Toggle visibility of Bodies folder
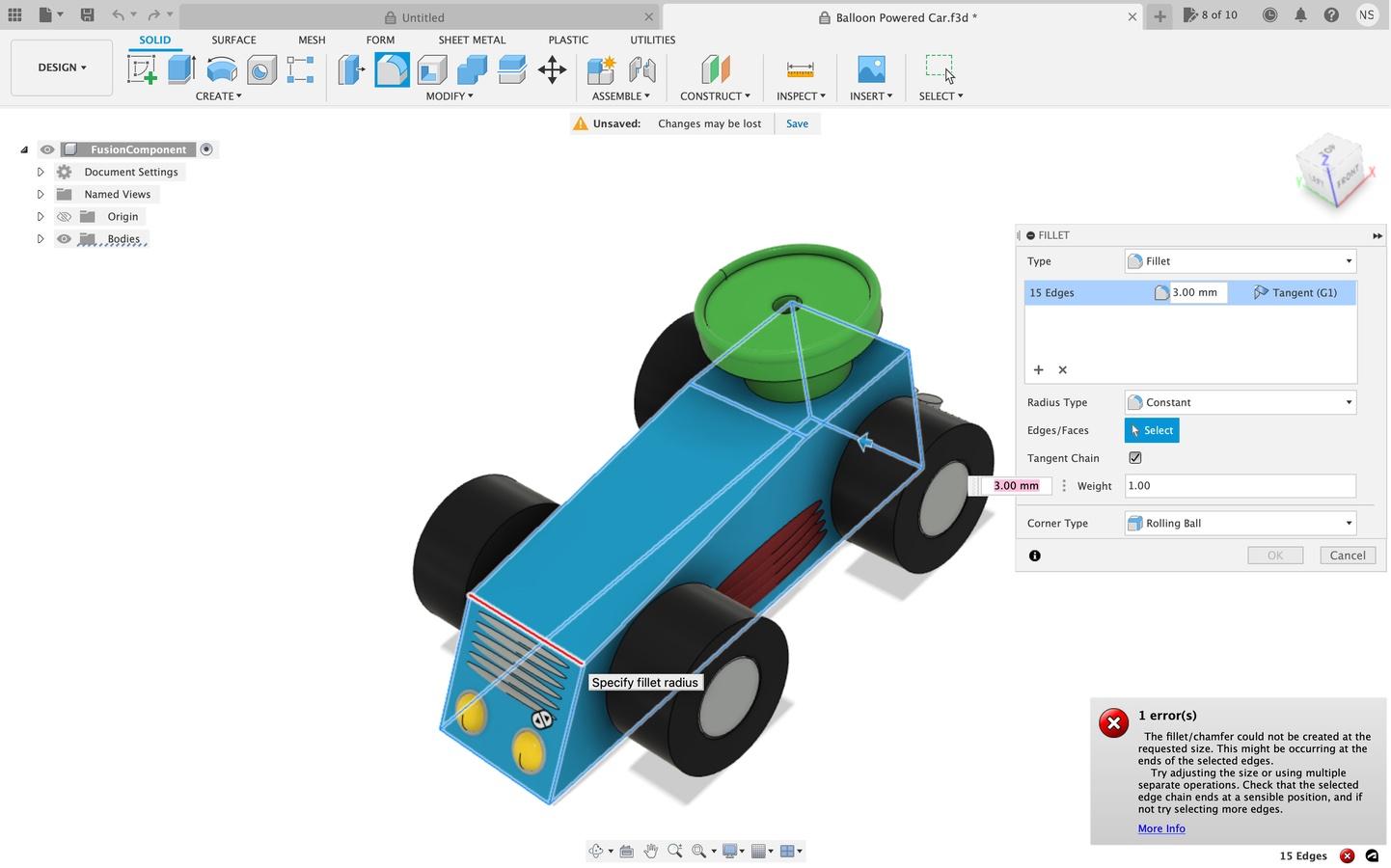Viewport: 1391px width, 868px height. 65,239
